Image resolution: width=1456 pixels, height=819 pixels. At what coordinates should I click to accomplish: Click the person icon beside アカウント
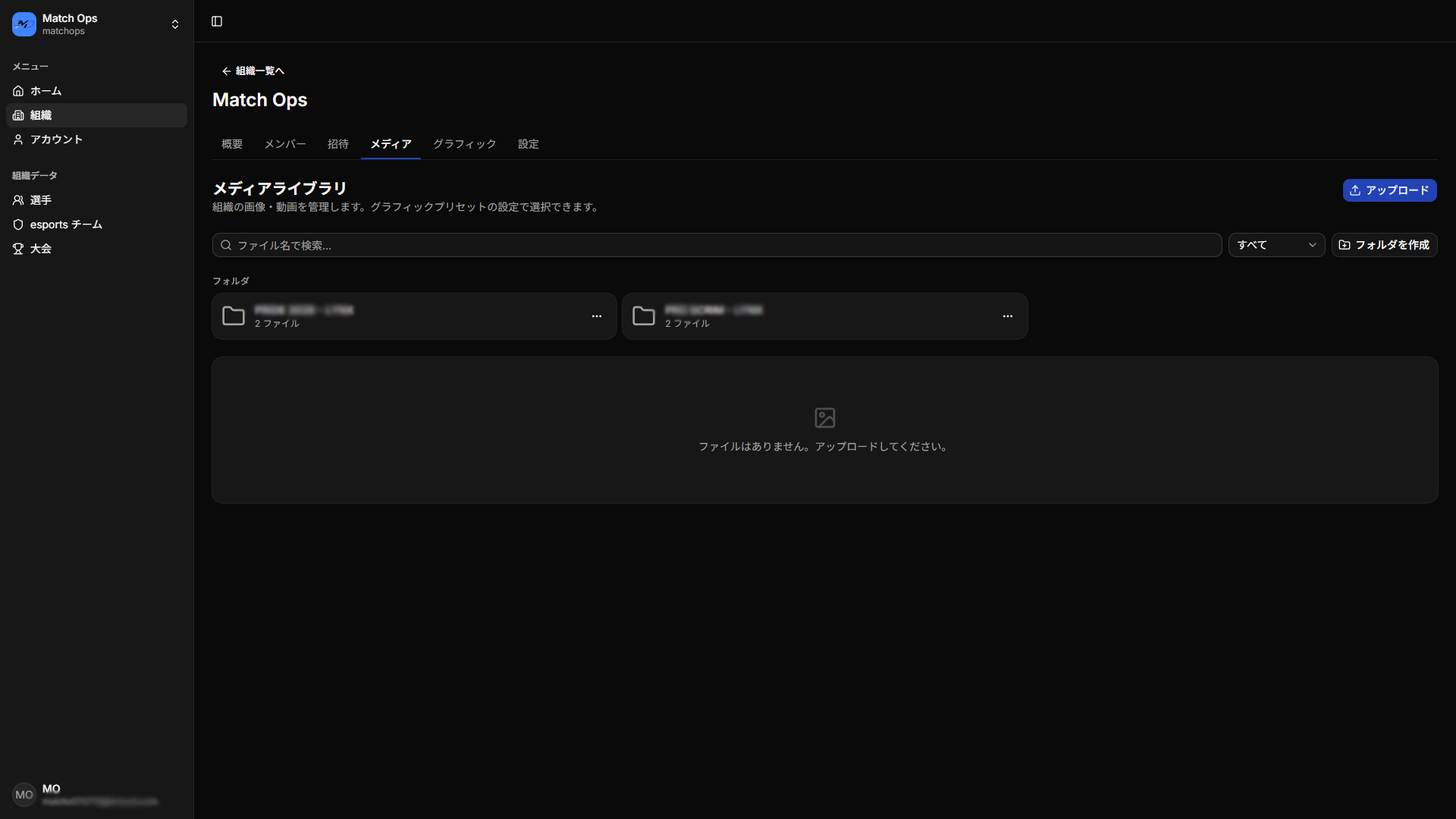pos(18,140)
